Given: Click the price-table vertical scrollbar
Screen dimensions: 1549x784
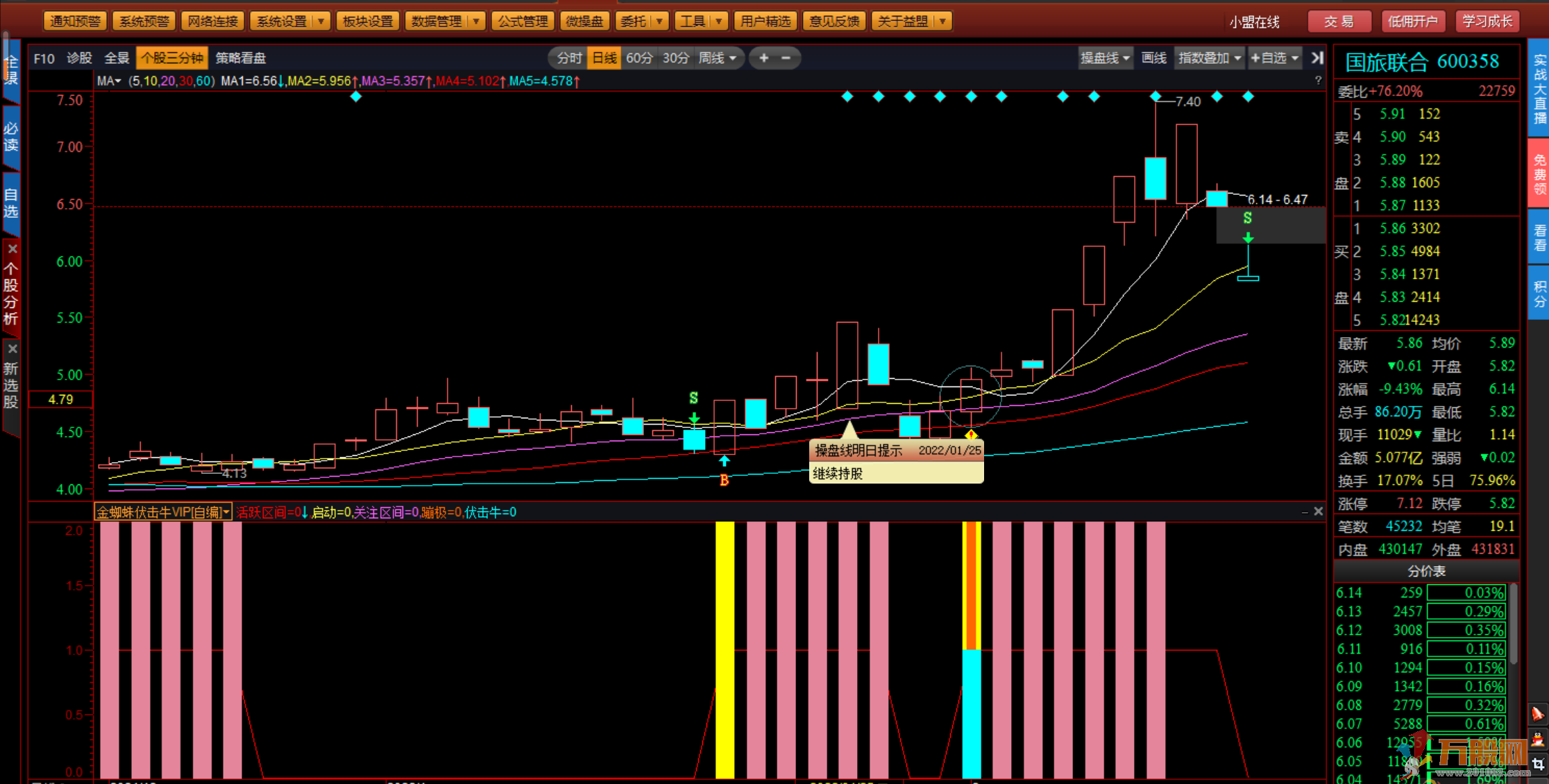Looking at the screenshot, I should click(1514, 624).
